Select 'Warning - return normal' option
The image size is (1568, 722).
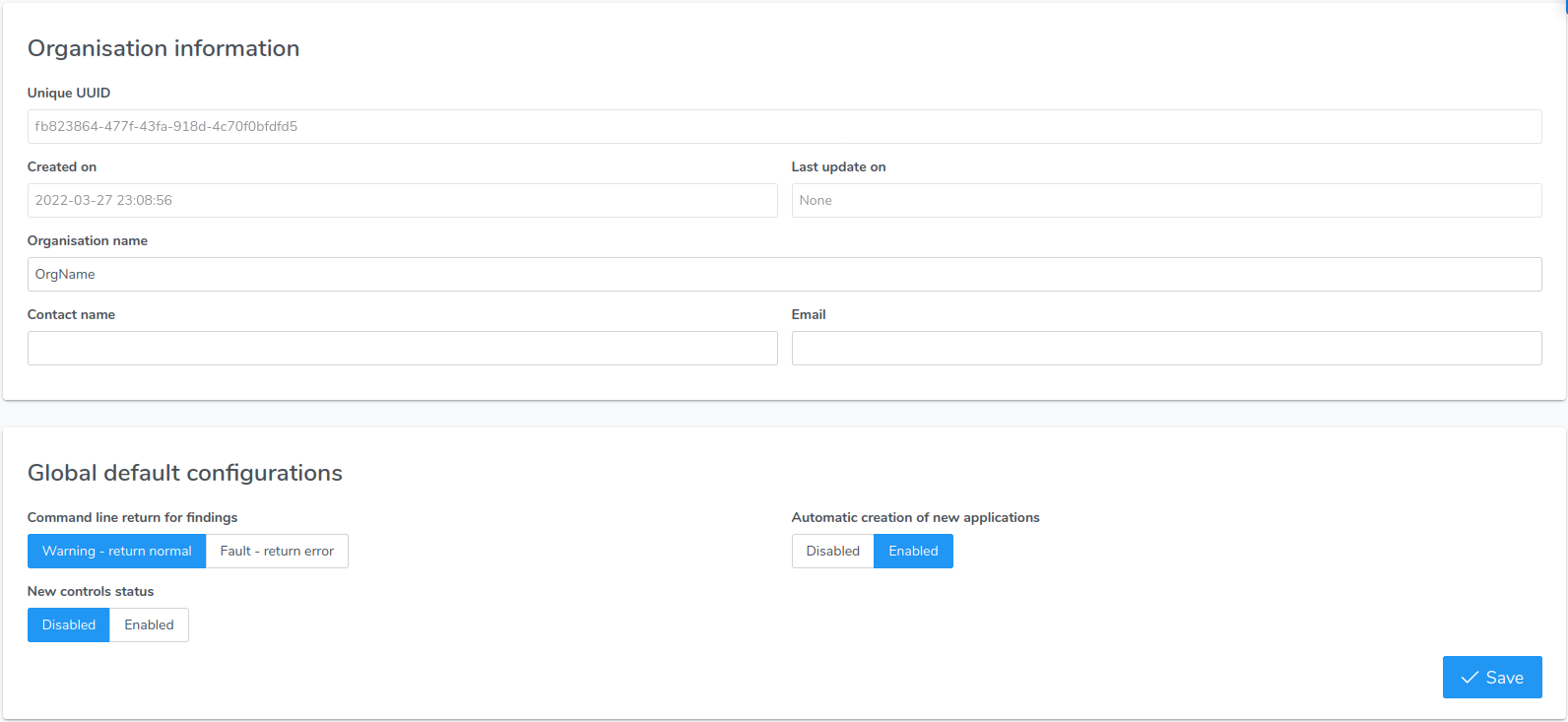point(116,552)
